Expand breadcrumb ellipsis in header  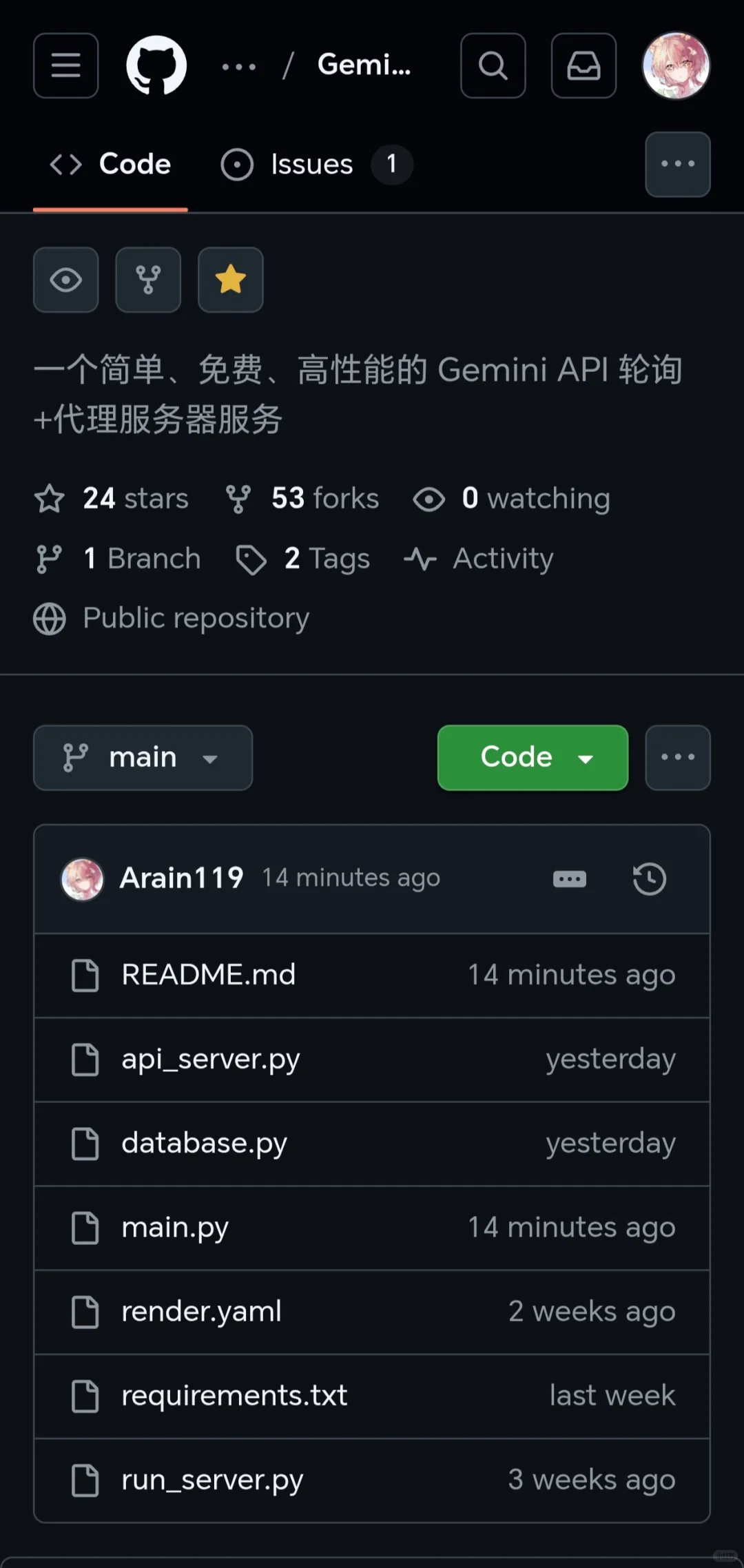tap(239, 67)
